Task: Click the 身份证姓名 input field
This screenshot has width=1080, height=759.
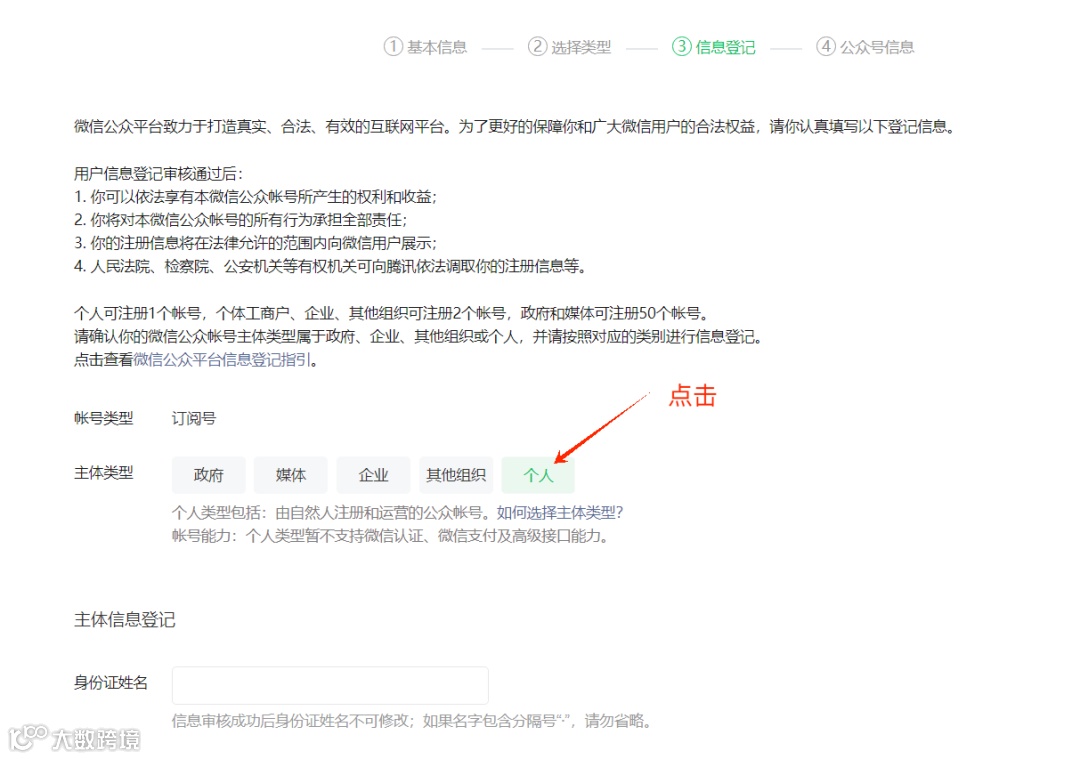Action: 330,685
